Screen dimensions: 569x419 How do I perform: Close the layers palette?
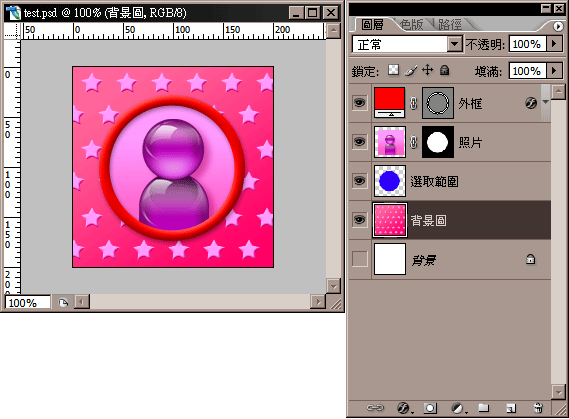click(559, 8)
